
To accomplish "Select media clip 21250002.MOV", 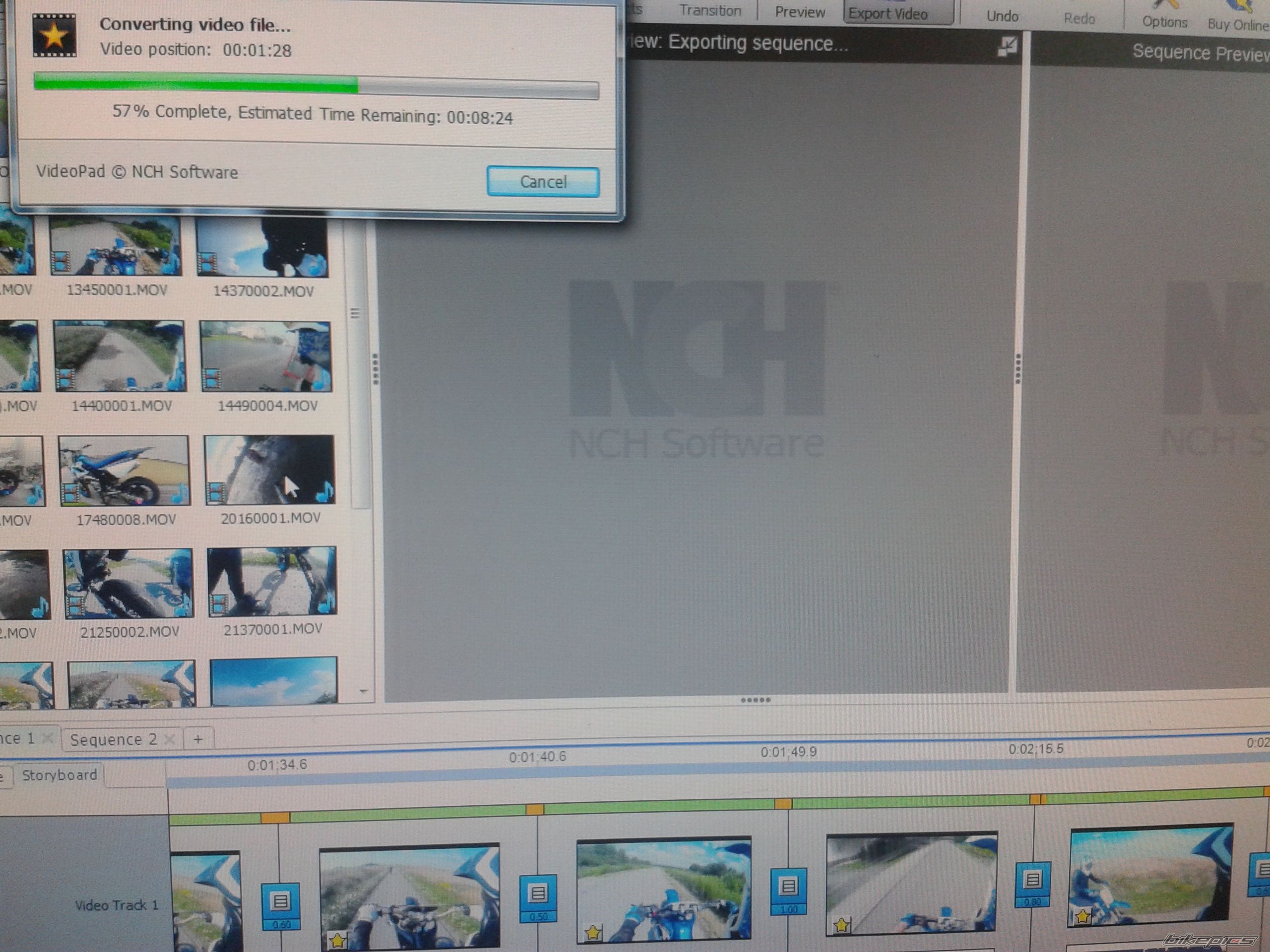I will click(129, 594).
